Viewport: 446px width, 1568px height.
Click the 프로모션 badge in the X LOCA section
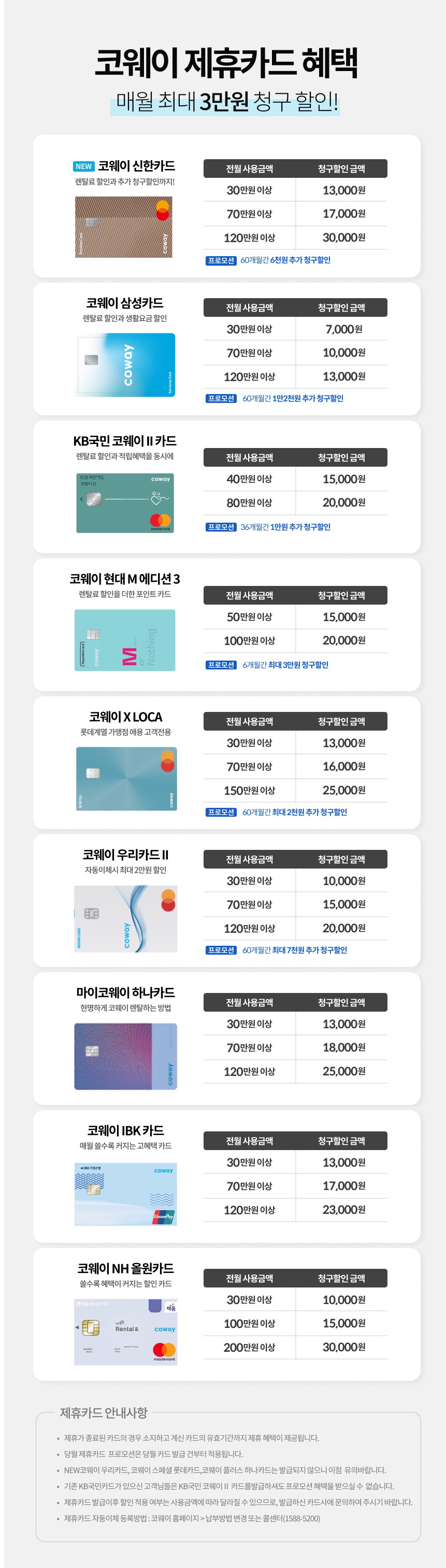pyautogui.click(x=220, y=812)
